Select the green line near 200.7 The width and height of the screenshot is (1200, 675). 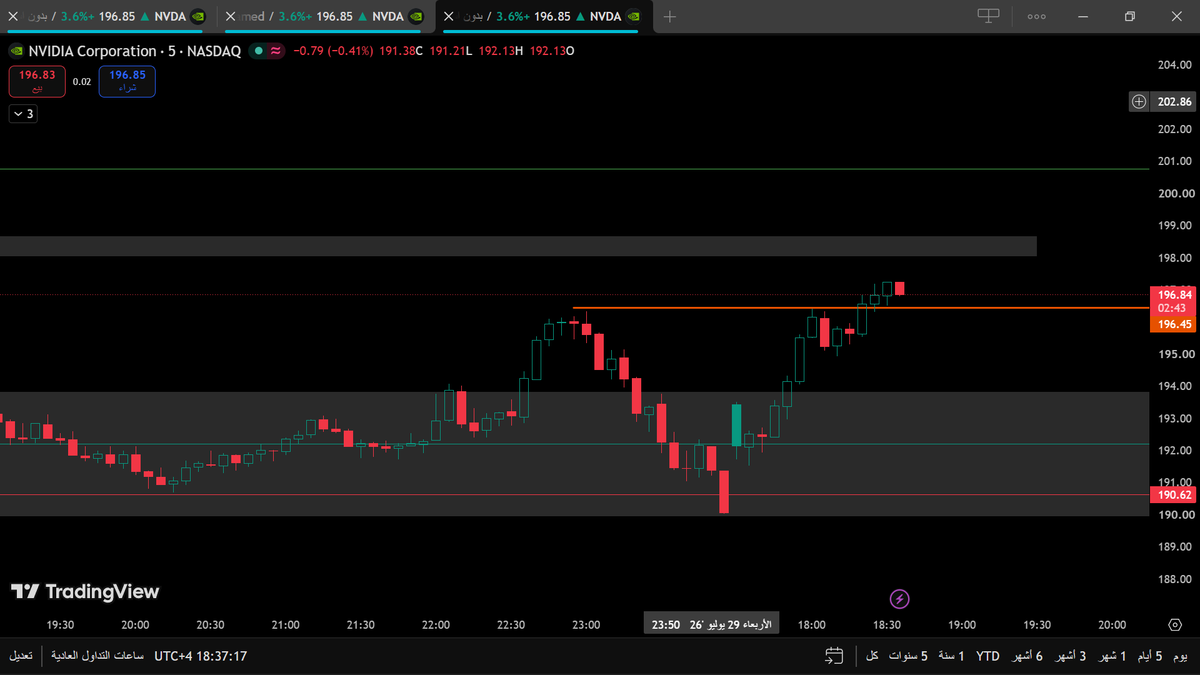pyautogui.click(x=574, y=169)
